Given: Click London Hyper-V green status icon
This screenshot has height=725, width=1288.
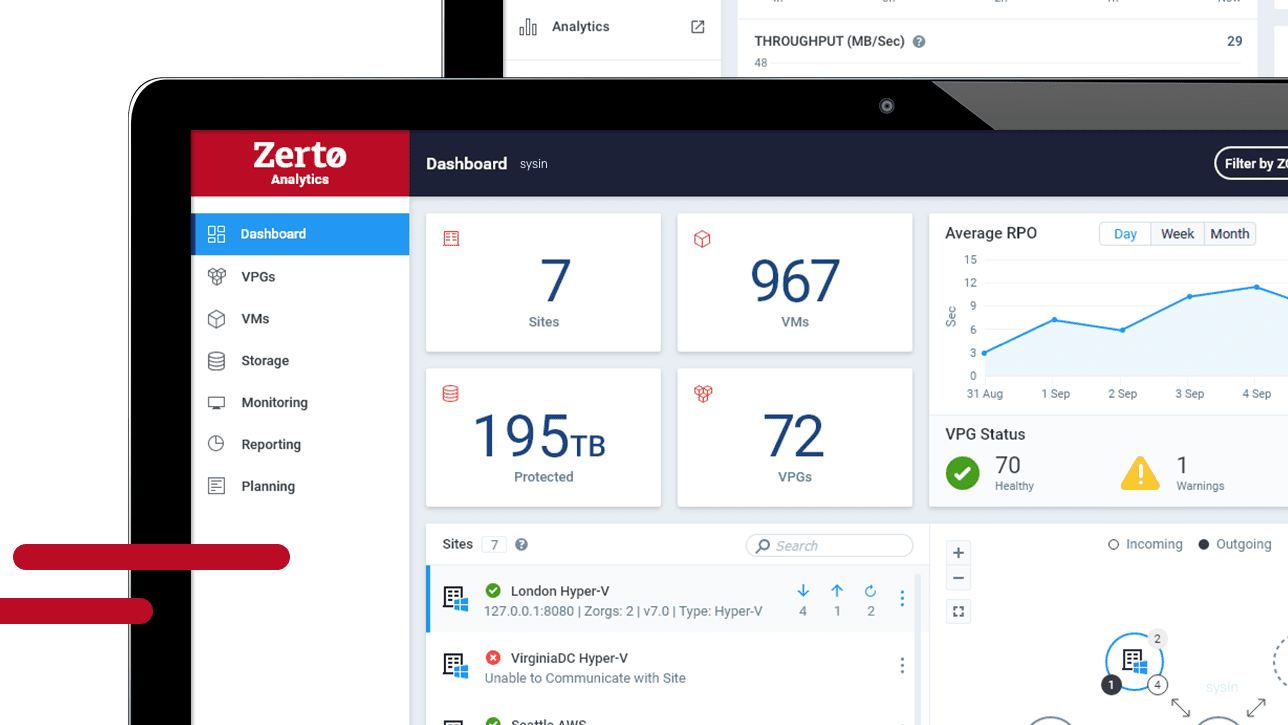Looking at the screenshot, I should (x=493, y=591).
